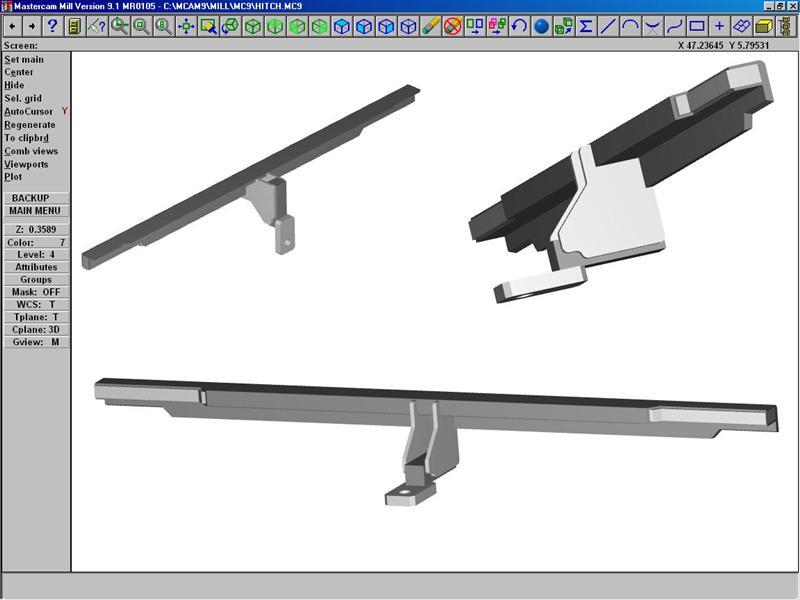The height and width of the screenshot is (600, 800).
Task: Select the Create Line tool
Action: [608, 26]
